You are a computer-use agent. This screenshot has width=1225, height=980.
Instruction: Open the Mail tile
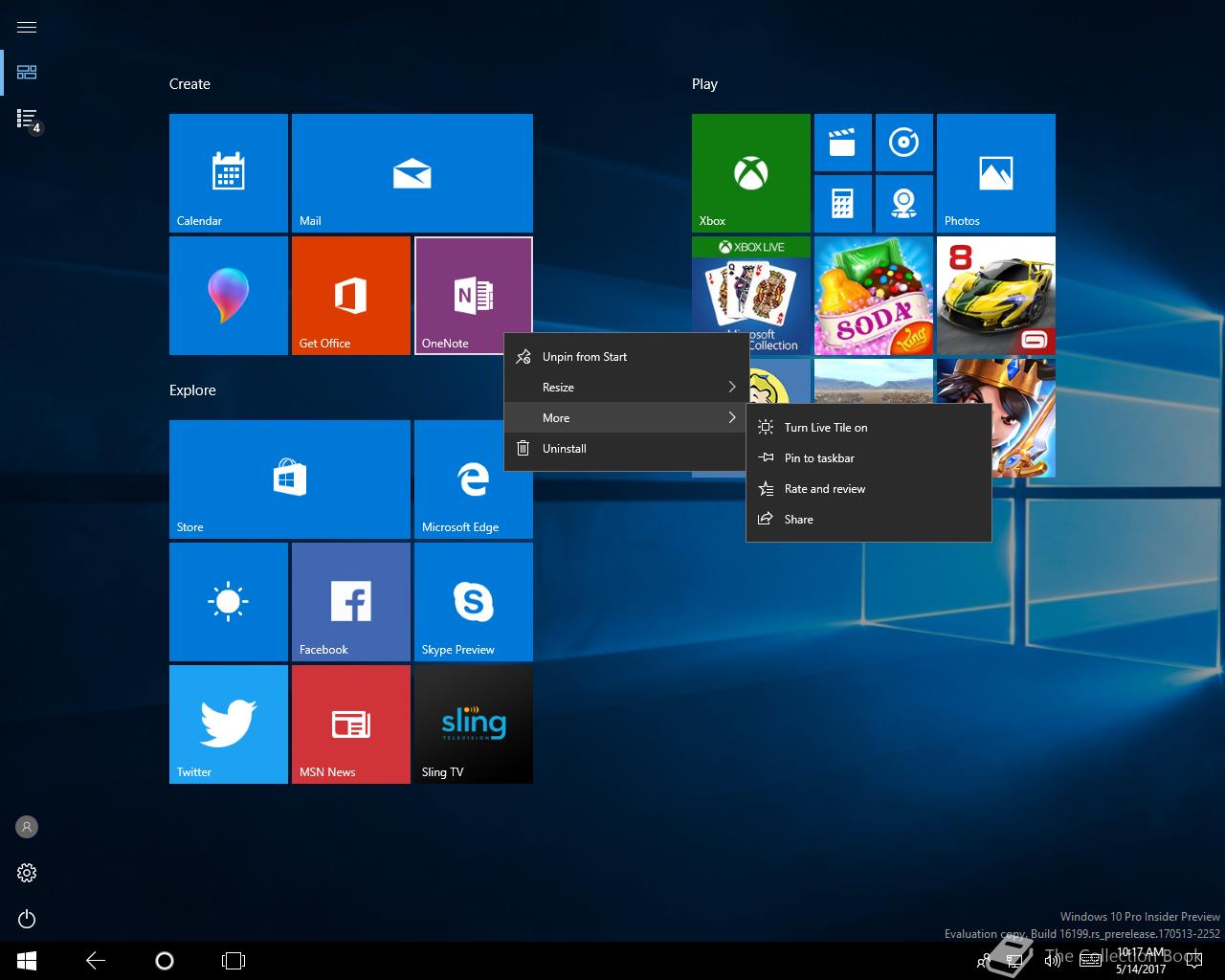click(412, 173)
